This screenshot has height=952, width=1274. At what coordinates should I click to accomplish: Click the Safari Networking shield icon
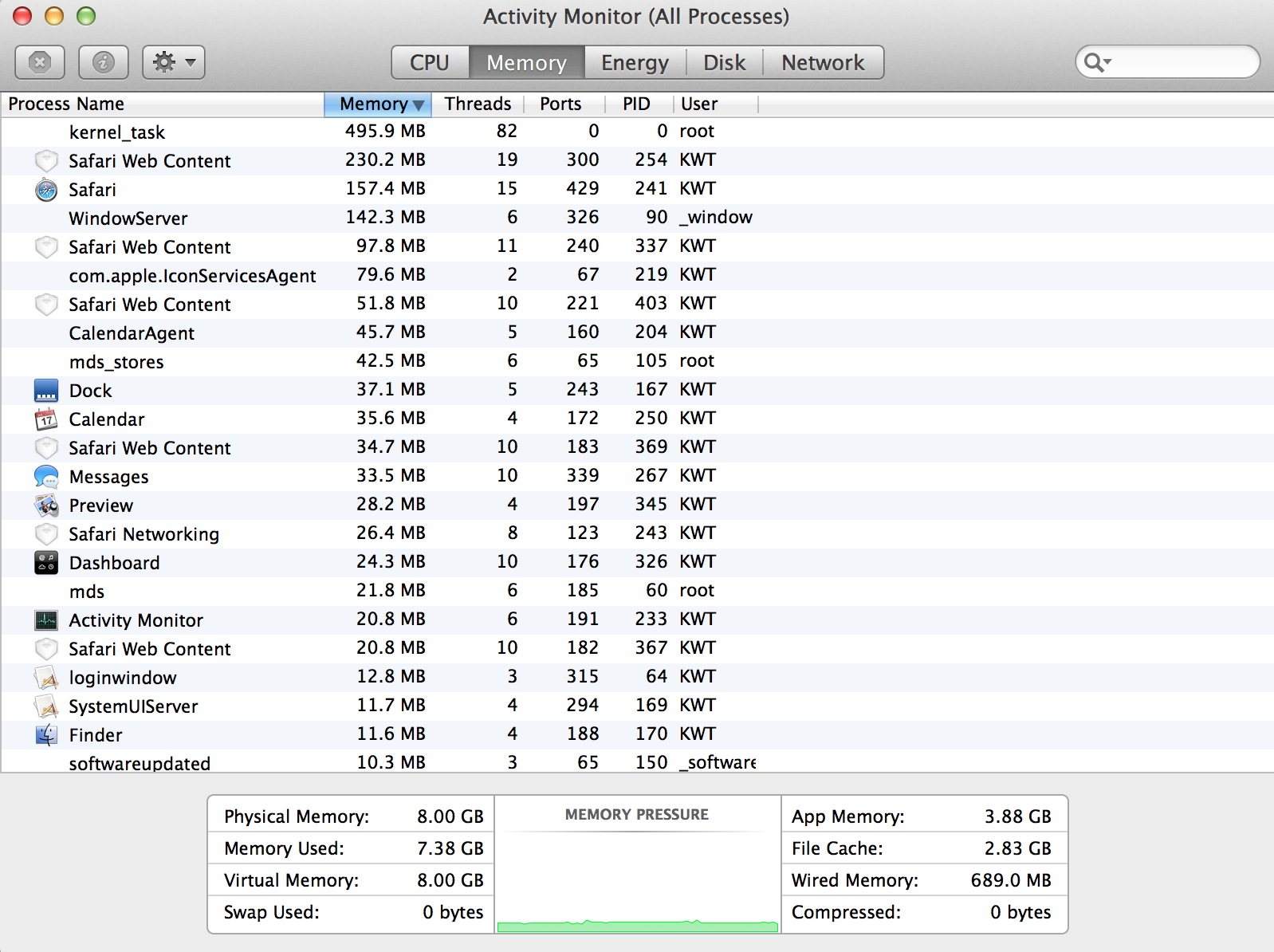pos(46,534)
